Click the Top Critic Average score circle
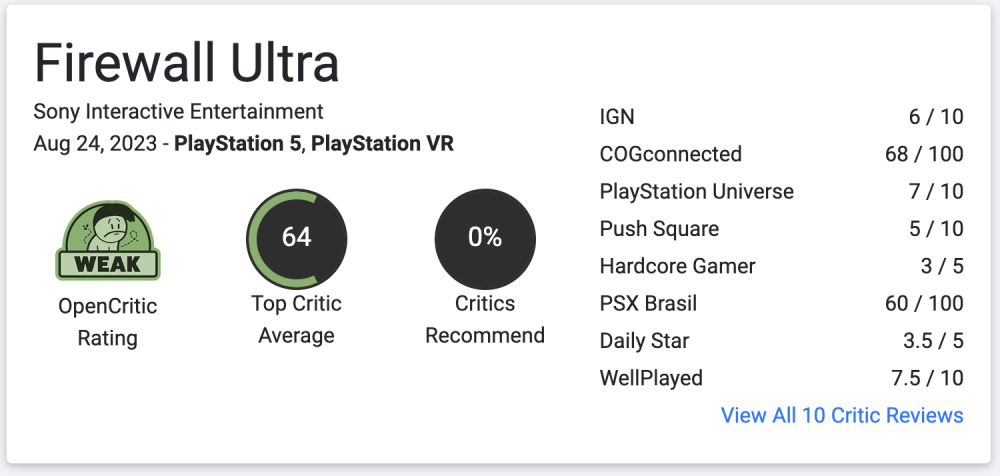The image size is (1000, 476). click(x=296, y=237)
